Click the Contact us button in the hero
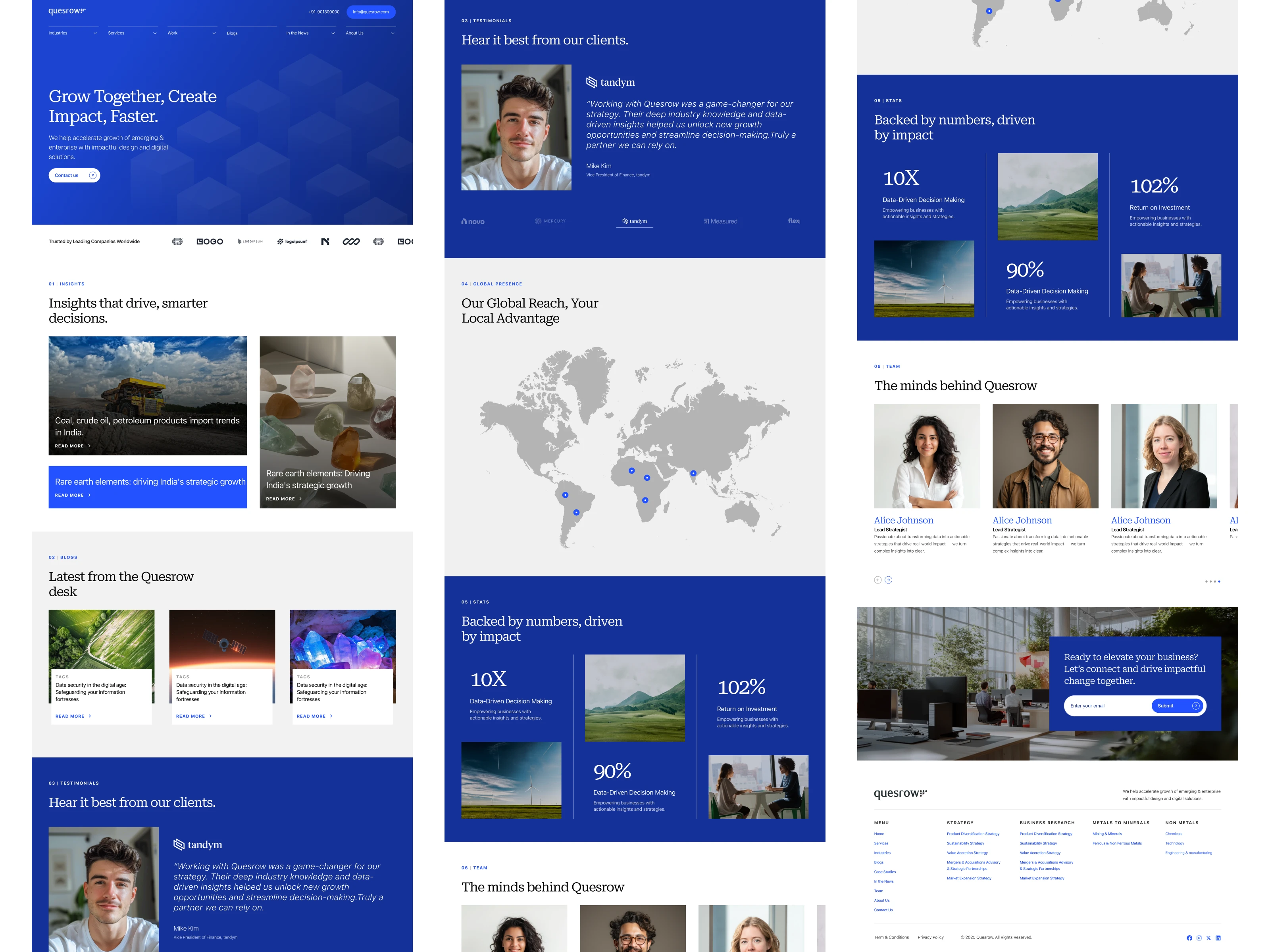The width and height of the screenshot is (1270, 952). pos(74,176)
